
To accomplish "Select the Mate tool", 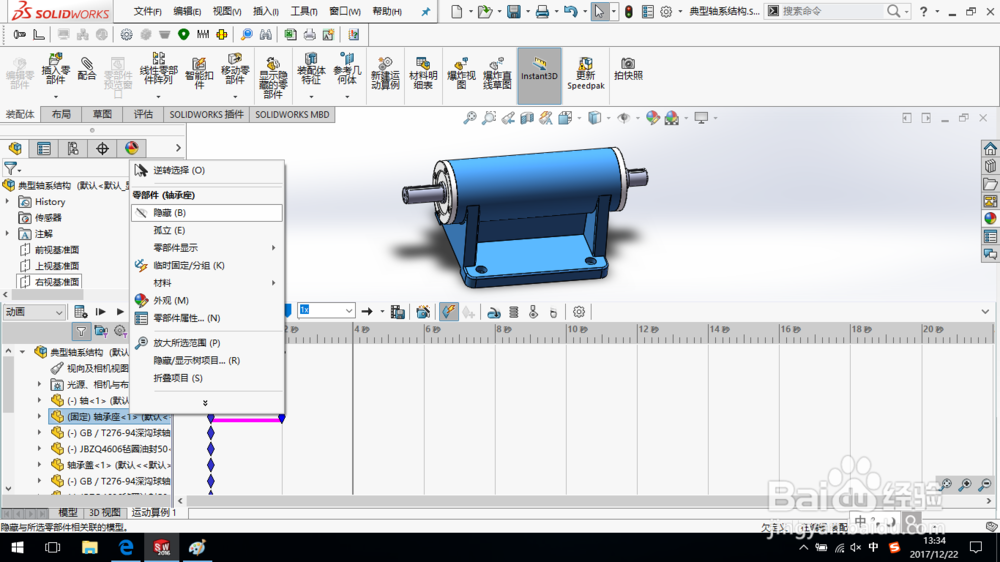I will click(x=87, y=69).
